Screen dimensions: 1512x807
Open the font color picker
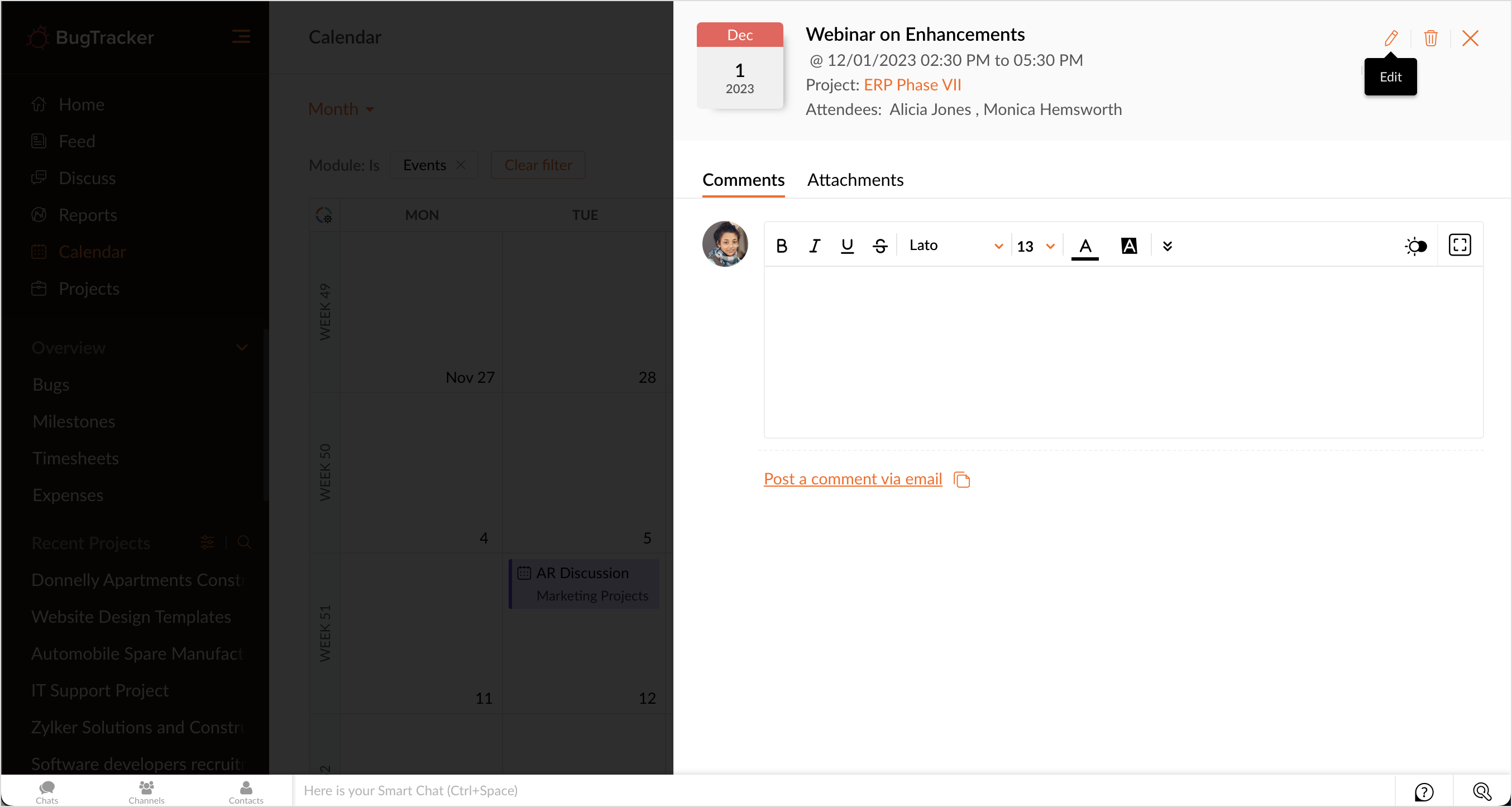pos(1085,246)
